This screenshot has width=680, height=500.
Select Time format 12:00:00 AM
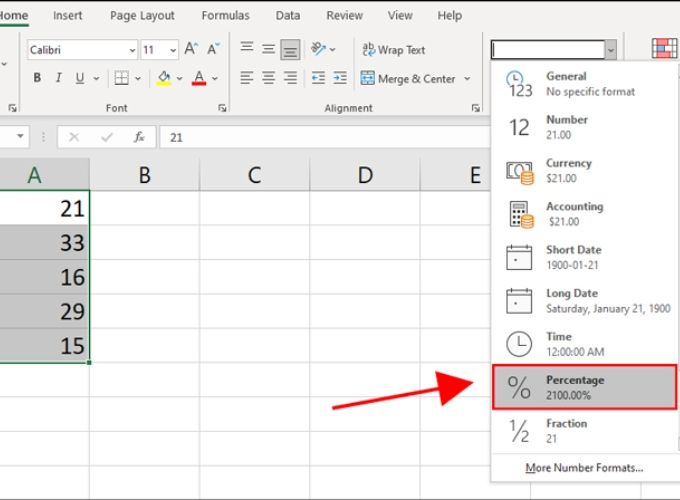point(584,344)
